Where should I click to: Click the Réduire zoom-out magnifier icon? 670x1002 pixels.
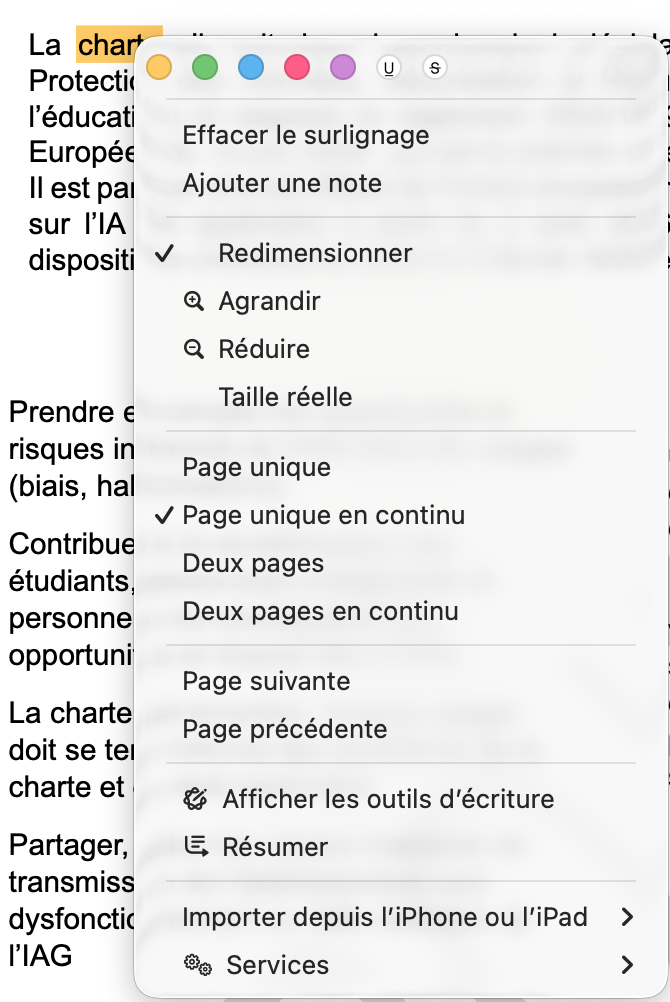195,349
